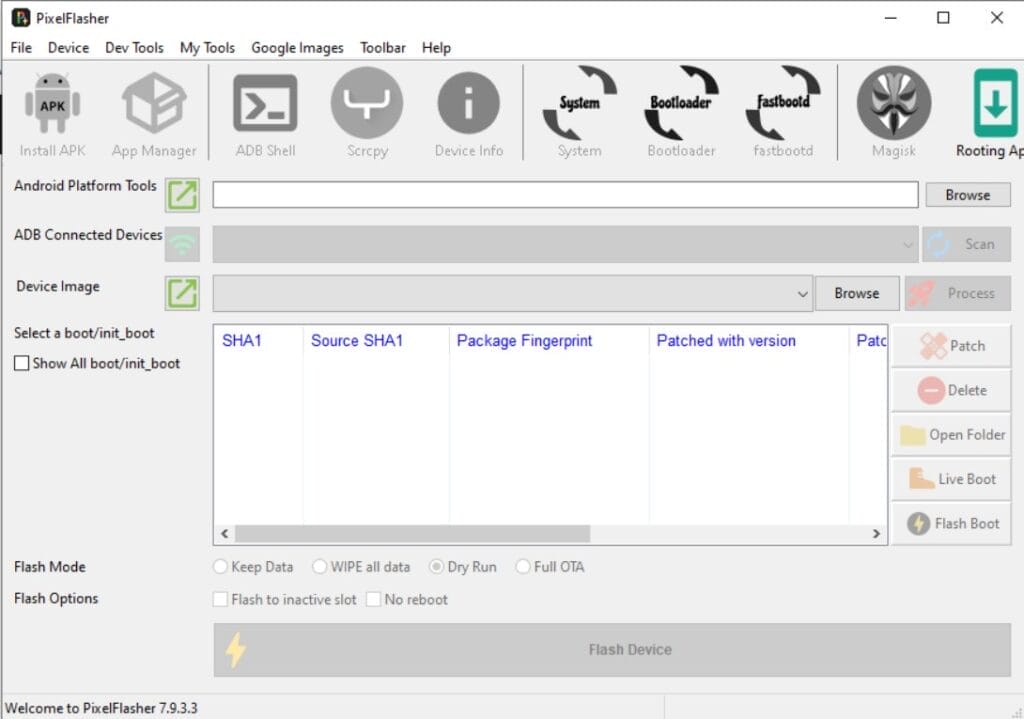Screen dimensions: 1024x719
Task: Click the Android Platform Tools path field
Action: 562,194
